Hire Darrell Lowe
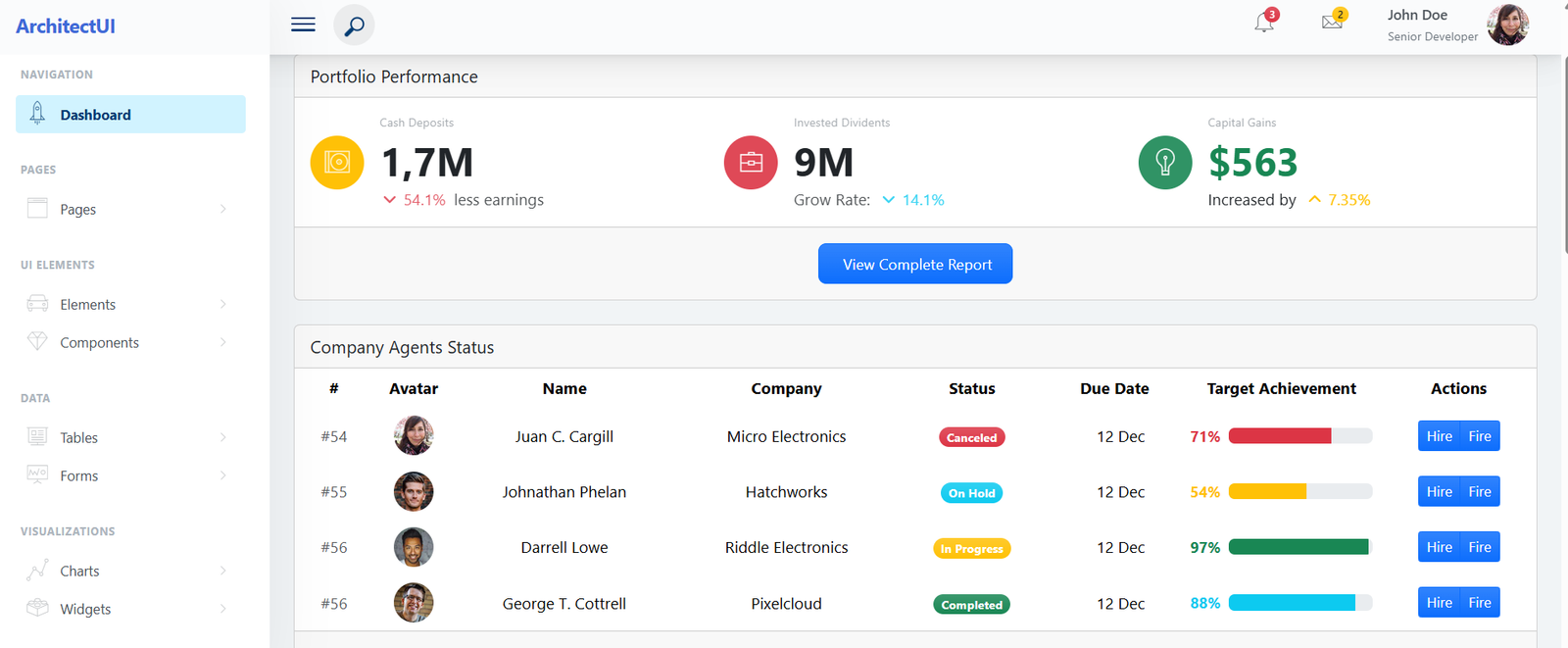The image size is (1568, 648). (1439, 547)
